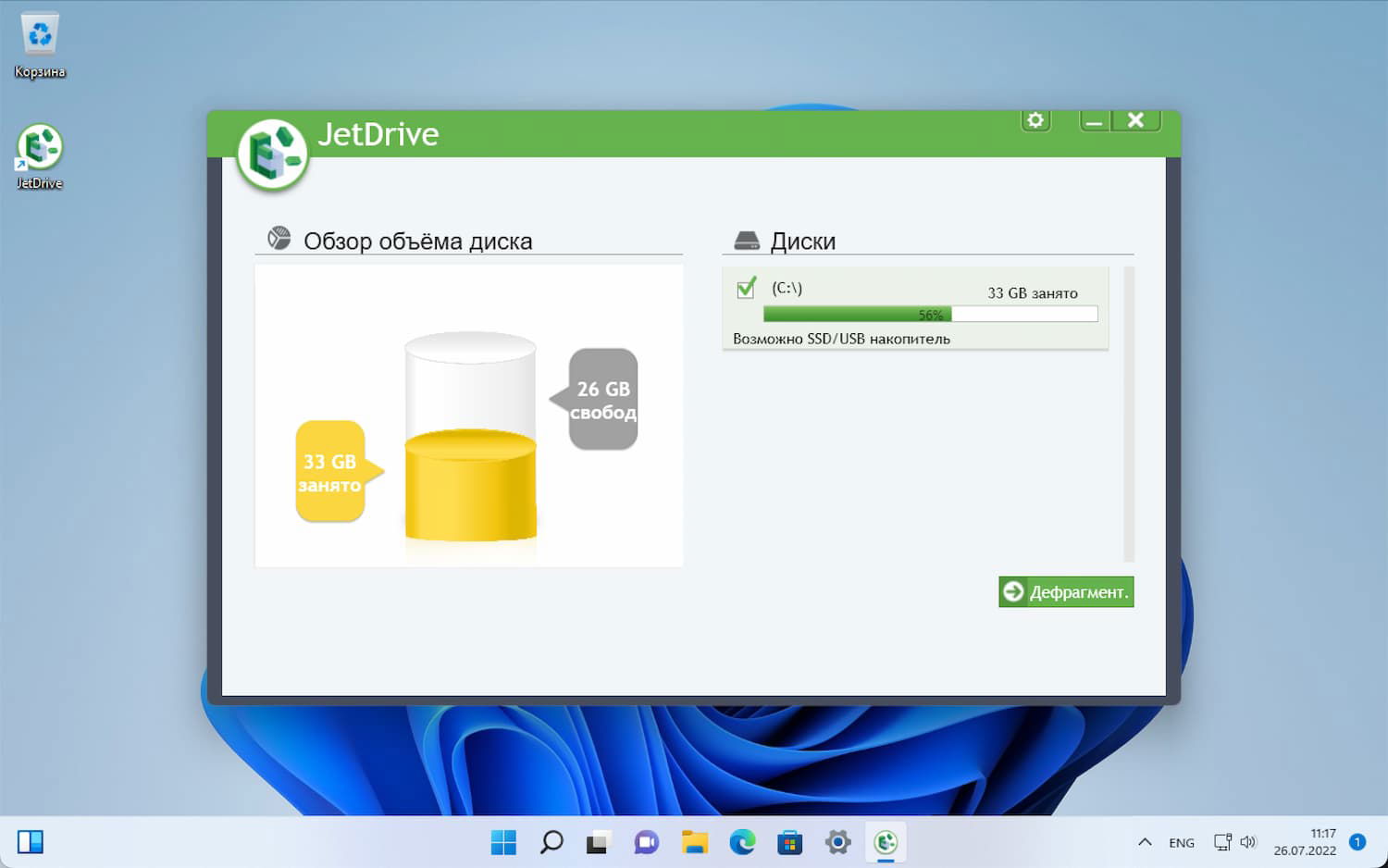The width and height of the screenshot is (1388, 868).
Task: Toggle the C:\ drive checkbox
Action: pyautogui.click(x=746, y=288)
